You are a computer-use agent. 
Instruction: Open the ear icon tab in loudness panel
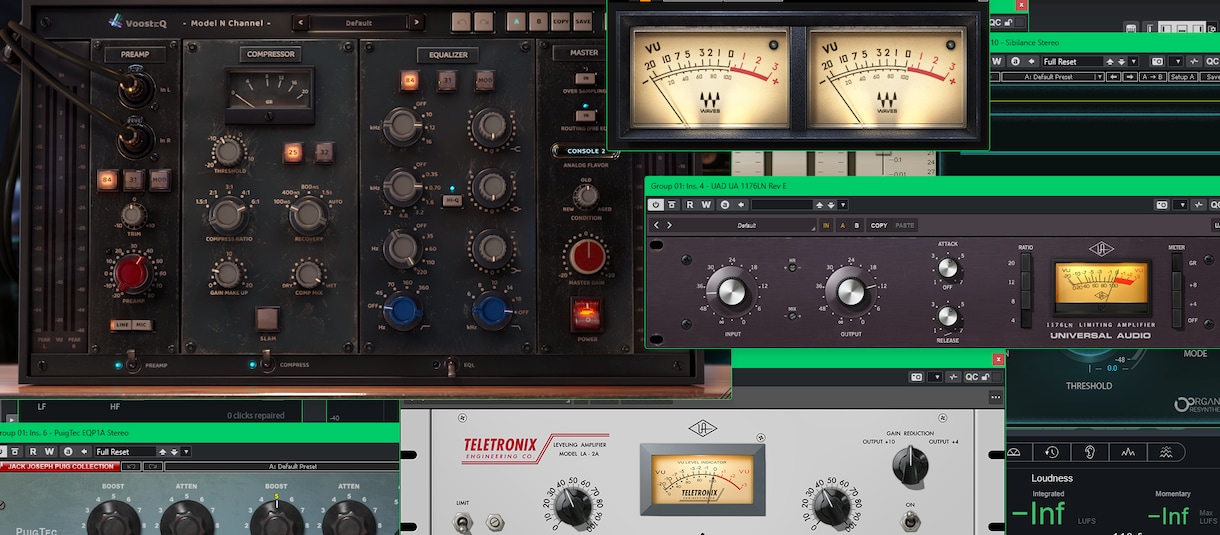coord(1089,452)
